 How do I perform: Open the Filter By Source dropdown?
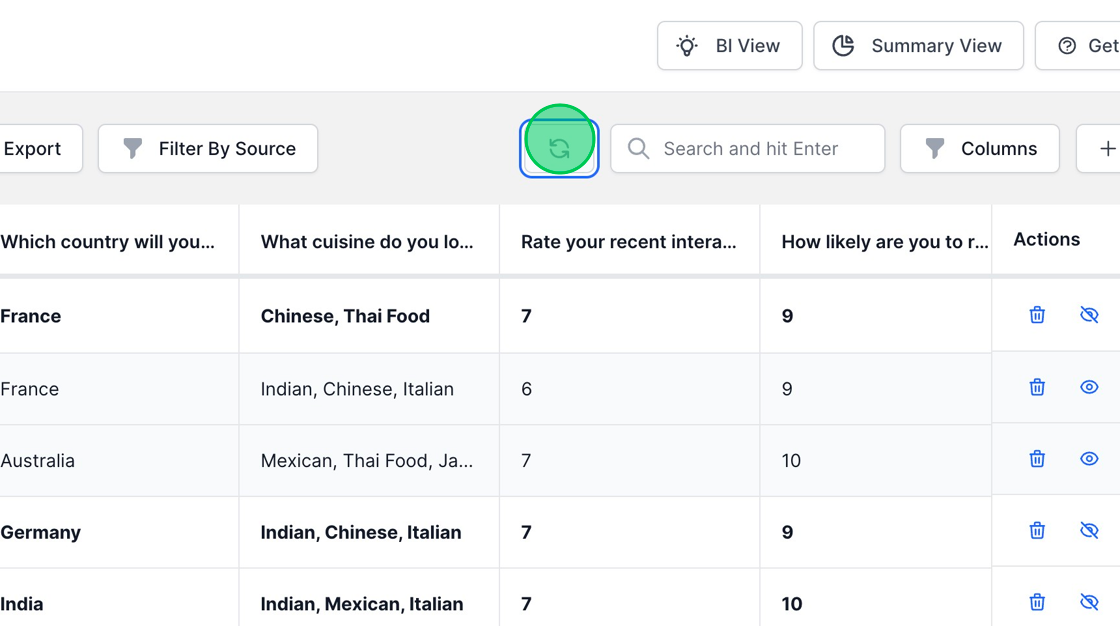click(x=207, y=148)
